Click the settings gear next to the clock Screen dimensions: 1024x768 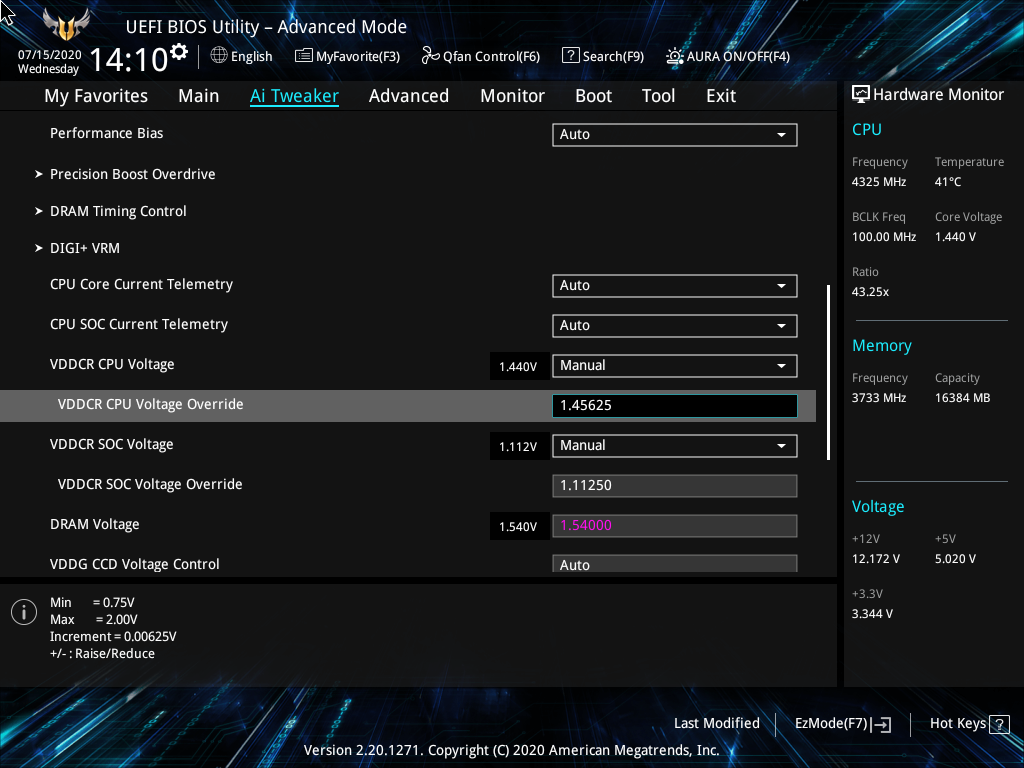(179, 52)
